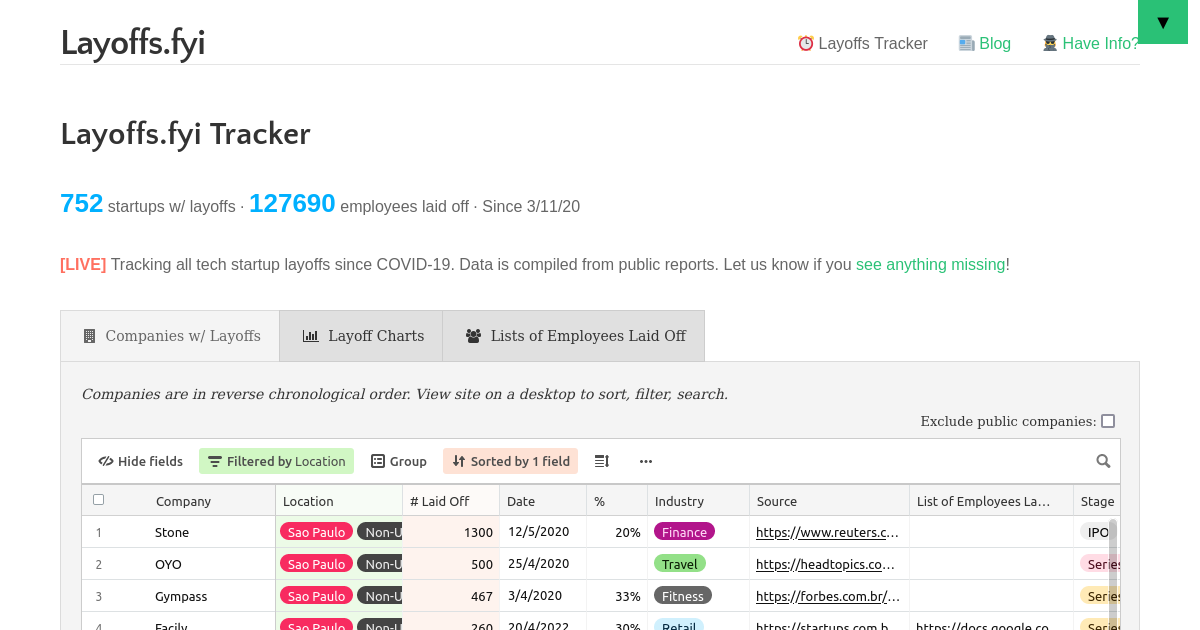1200x630 pixels.
Task: Click the 3/4/2020 date cell
Action: click(543, 596)
